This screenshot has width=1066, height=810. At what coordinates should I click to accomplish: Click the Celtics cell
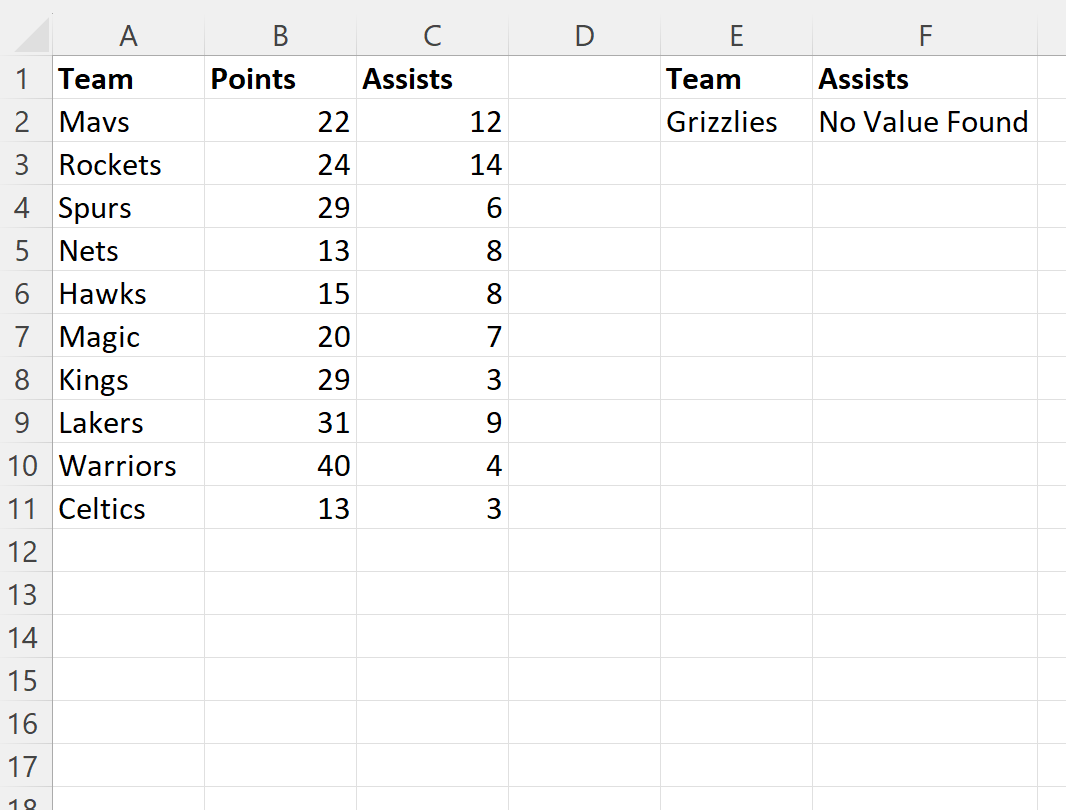(x=128, y=507)
